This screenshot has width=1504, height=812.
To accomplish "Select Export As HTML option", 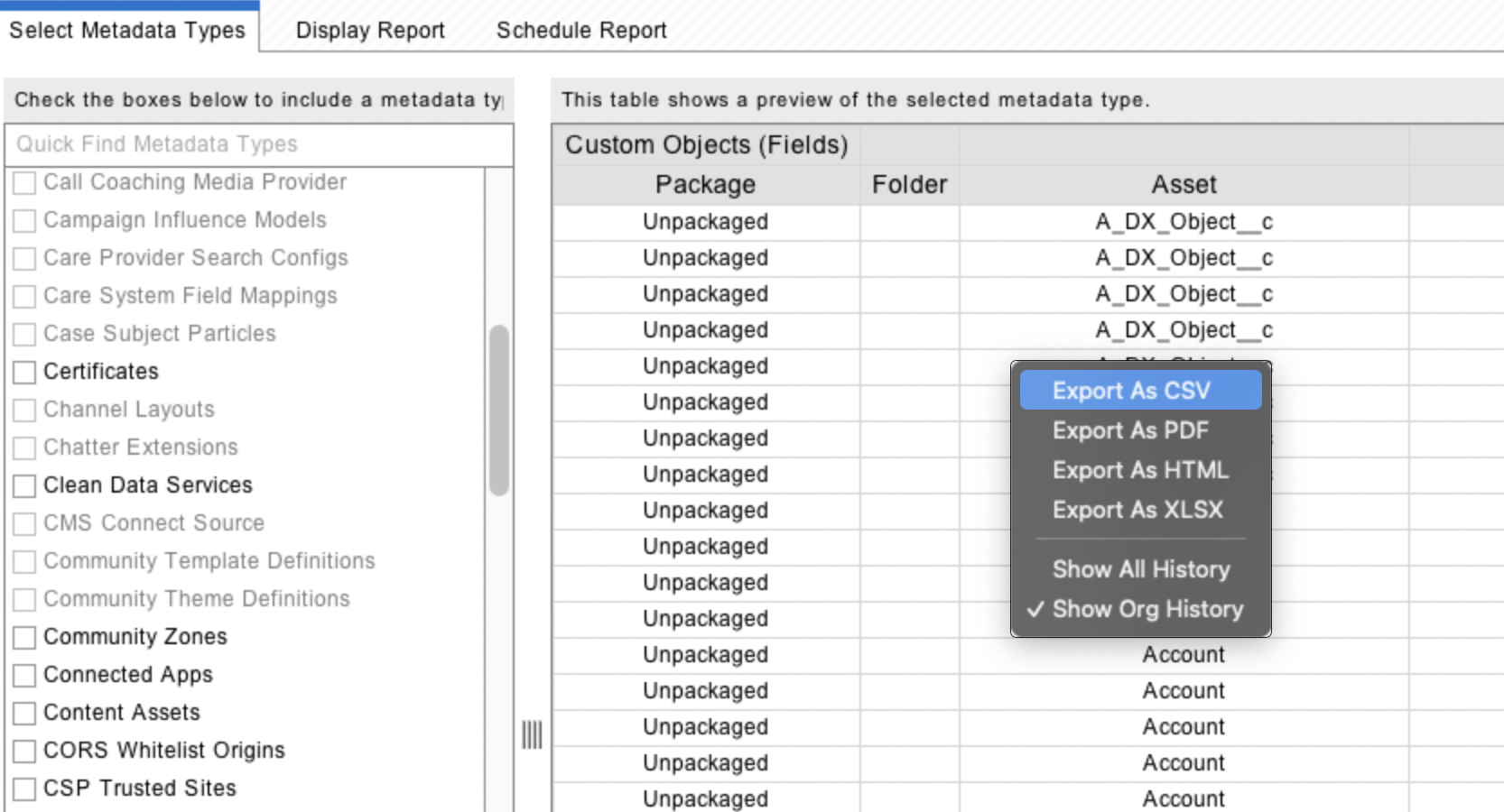I will pyautogui.click(x=1139, y=470).
